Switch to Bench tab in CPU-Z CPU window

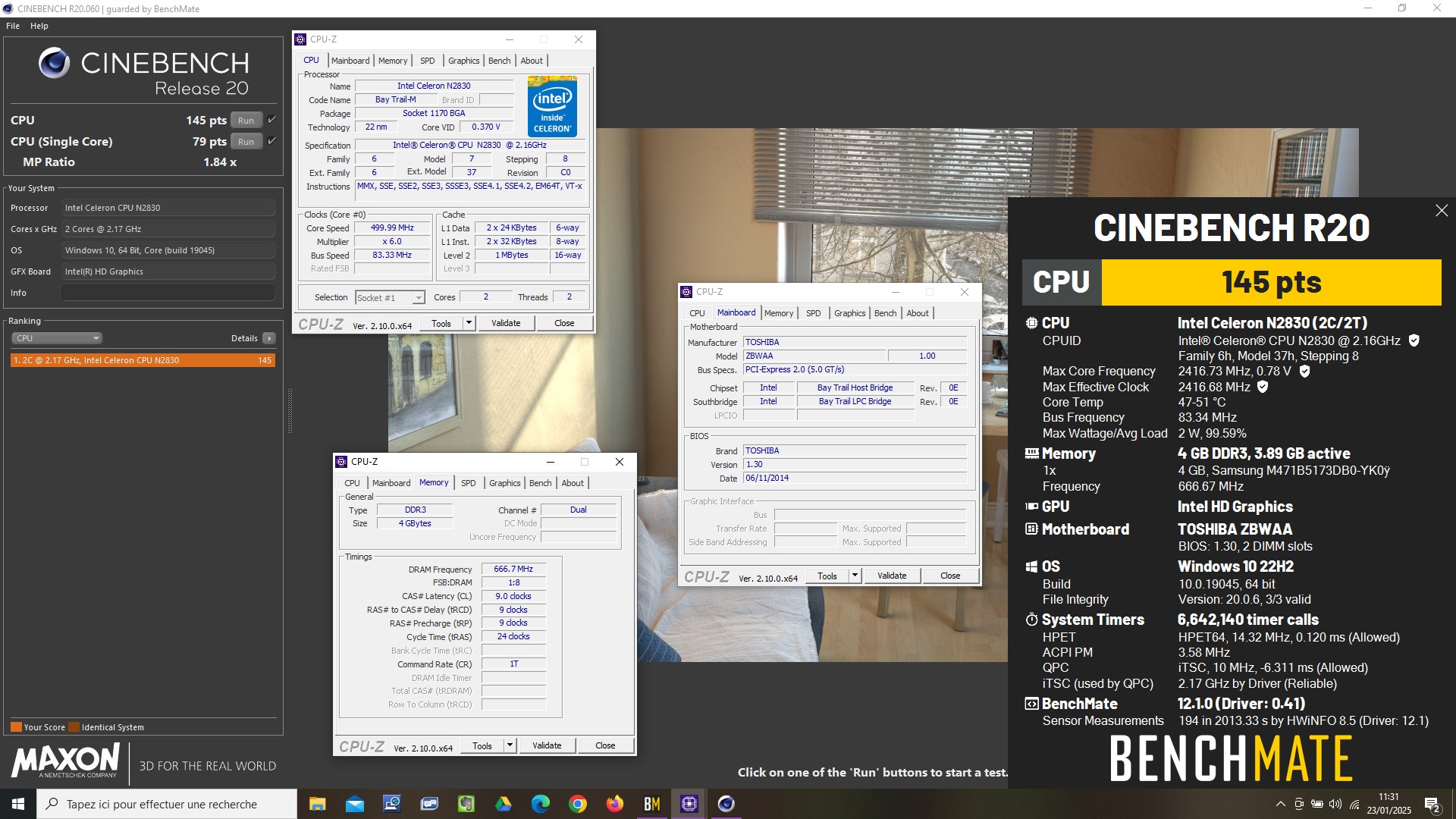point(499,61)
